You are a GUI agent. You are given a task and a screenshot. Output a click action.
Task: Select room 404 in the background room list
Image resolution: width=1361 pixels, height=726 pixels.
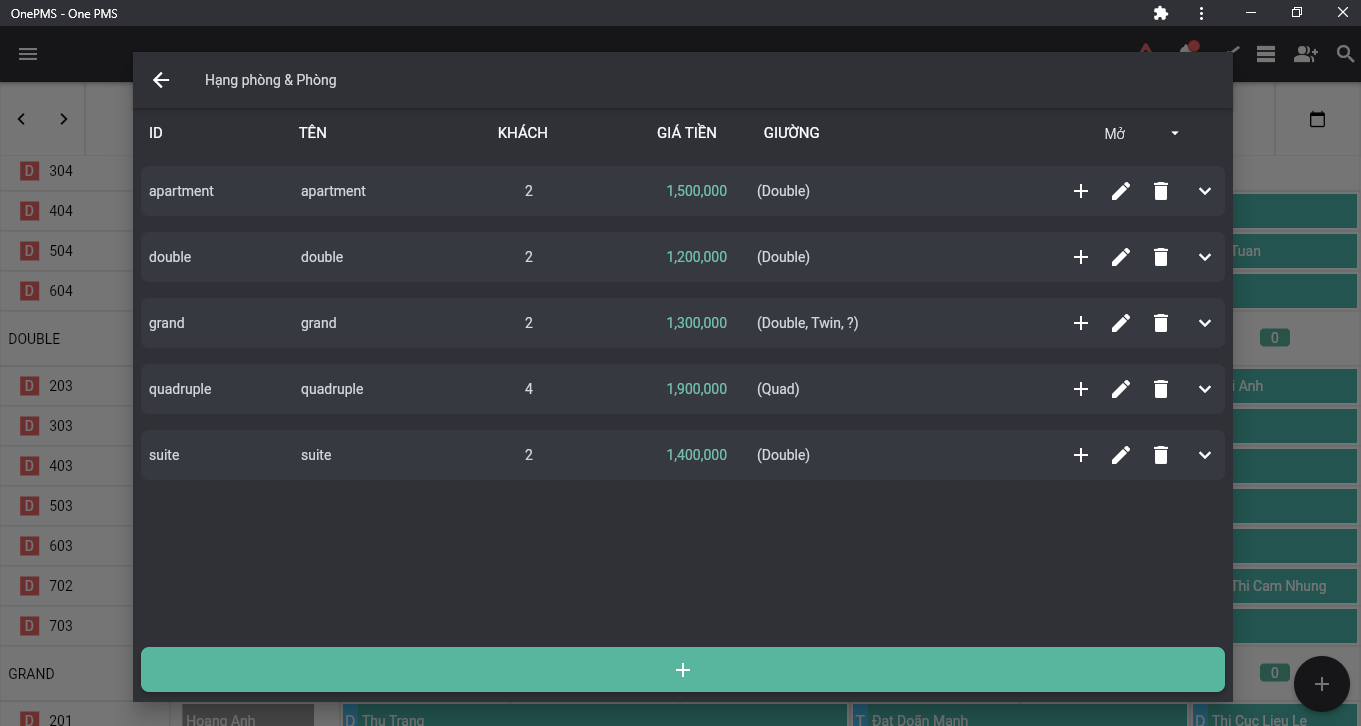click(x=66, y=211)
